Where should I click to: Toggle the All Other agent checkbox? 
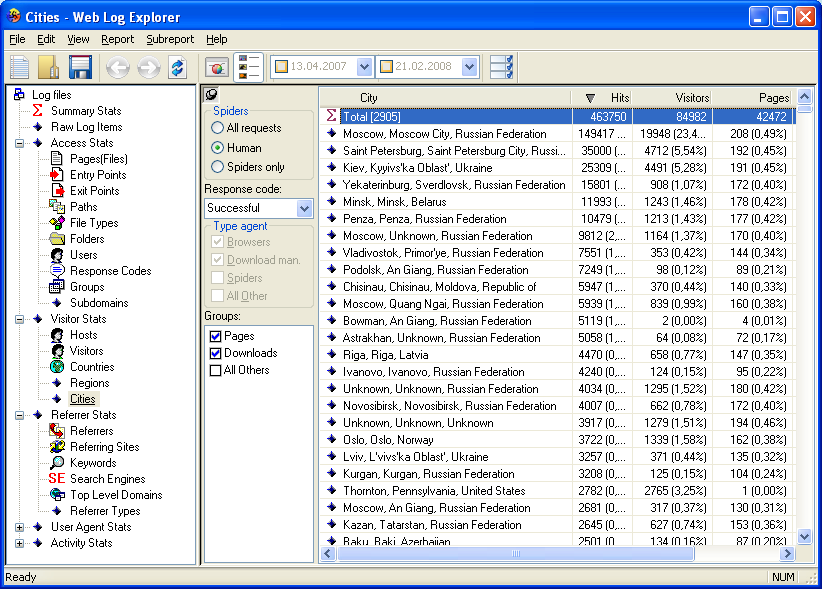click(x=217, y=296)
